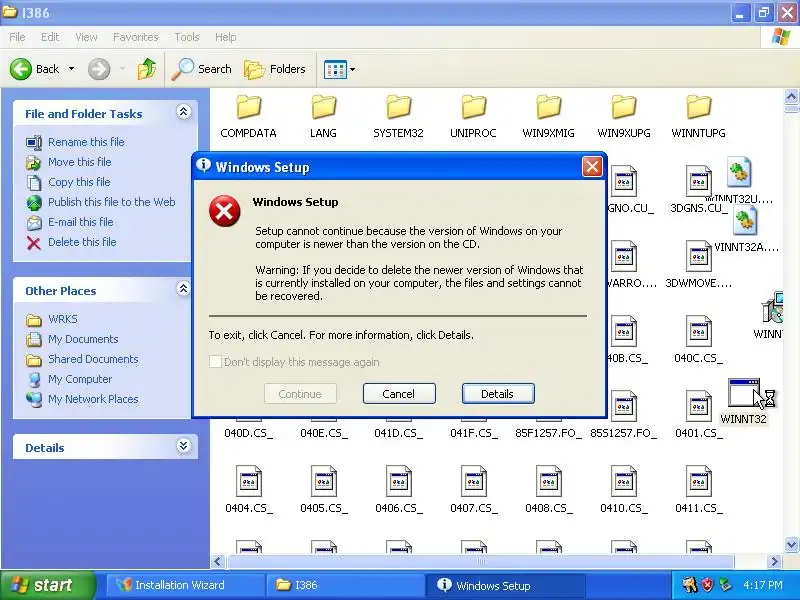800x600 pixels.
Task: Open the Views dropdown arrow
Action: [353, 69]
